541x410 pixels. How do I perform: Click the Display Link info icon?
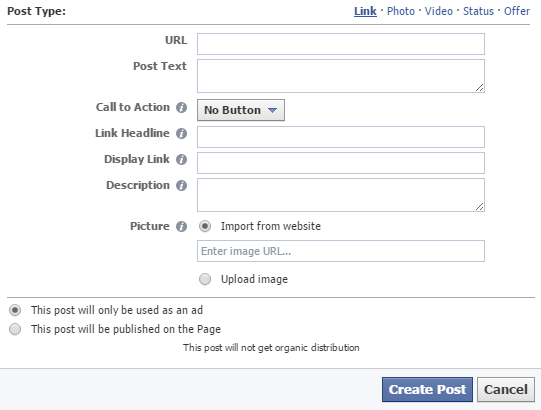181,159
